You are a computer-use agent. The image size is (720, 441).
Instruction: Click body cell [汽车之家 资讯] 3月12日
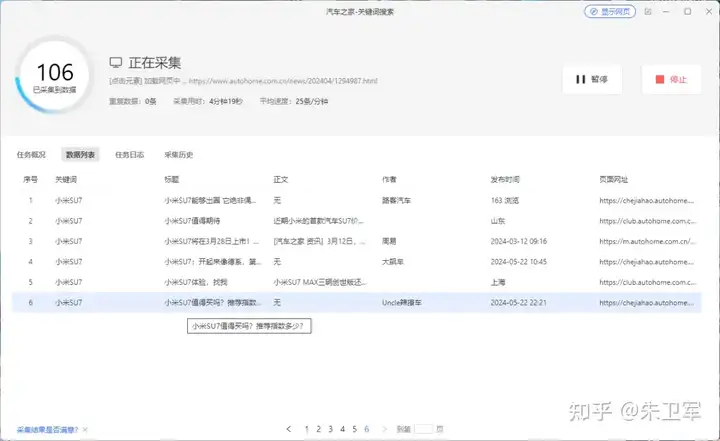pos(319,242)
